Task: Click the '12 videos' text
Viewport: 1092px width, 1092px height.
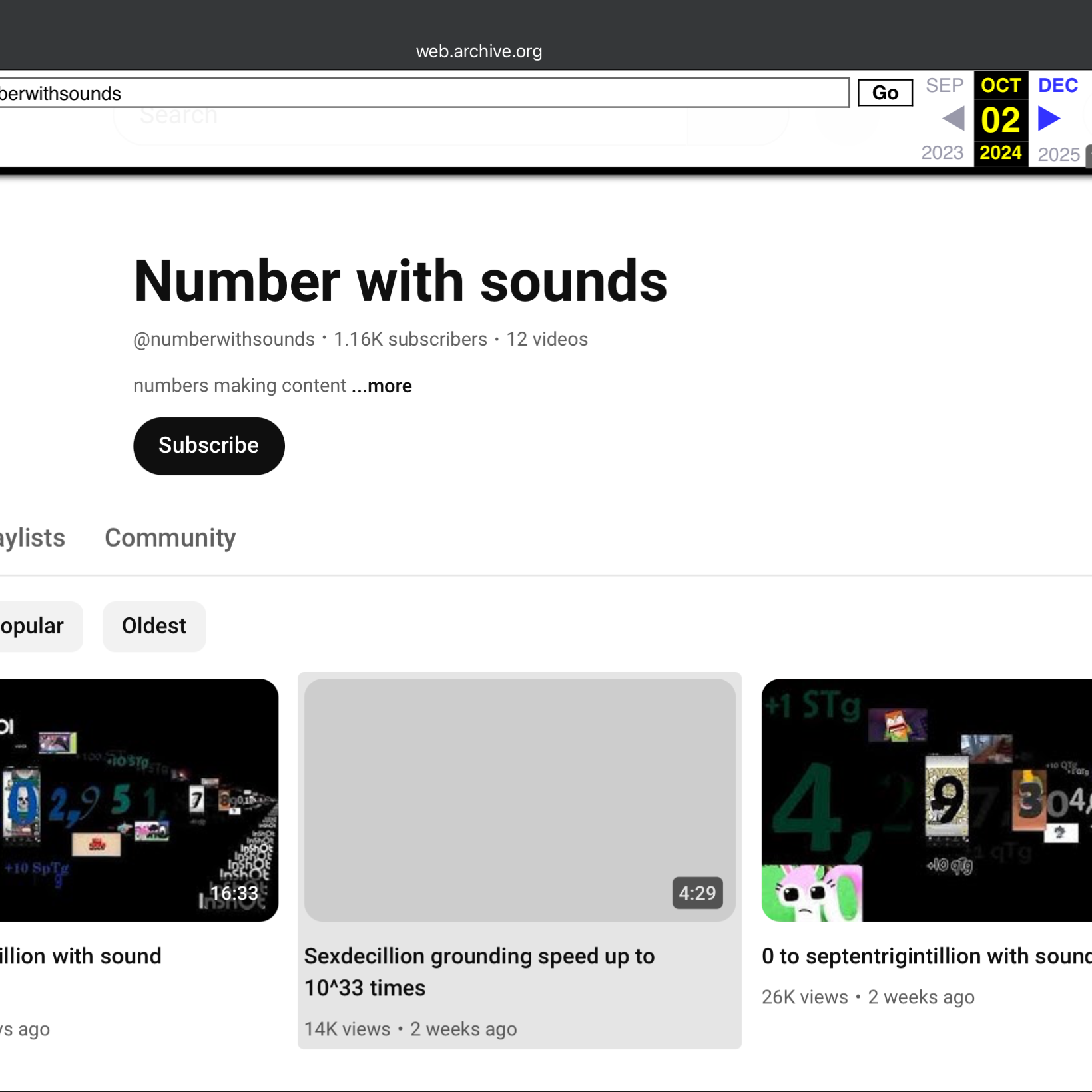Action: (547, 339)
